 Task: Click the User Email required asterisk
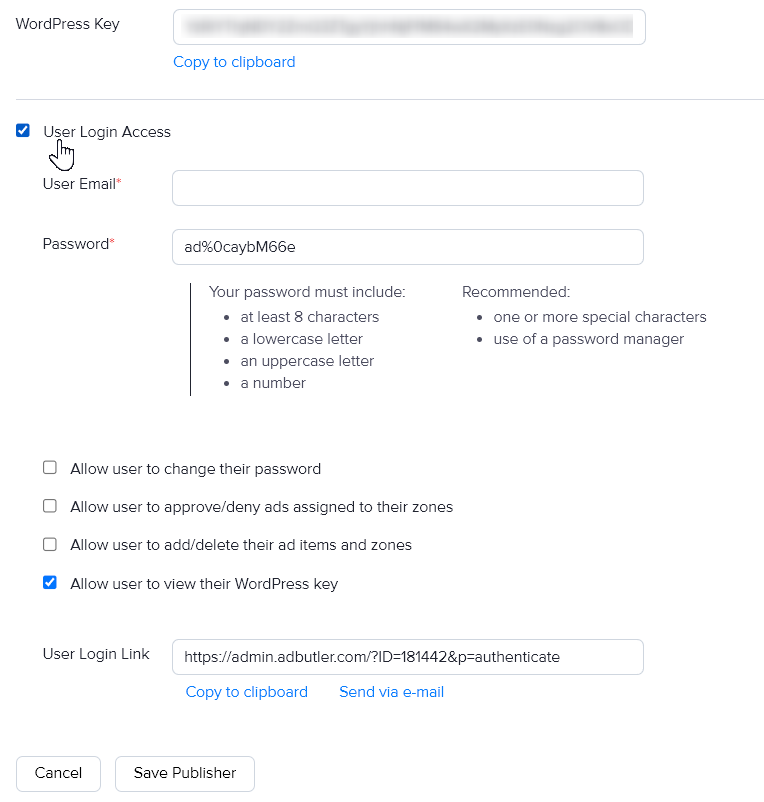117,179
